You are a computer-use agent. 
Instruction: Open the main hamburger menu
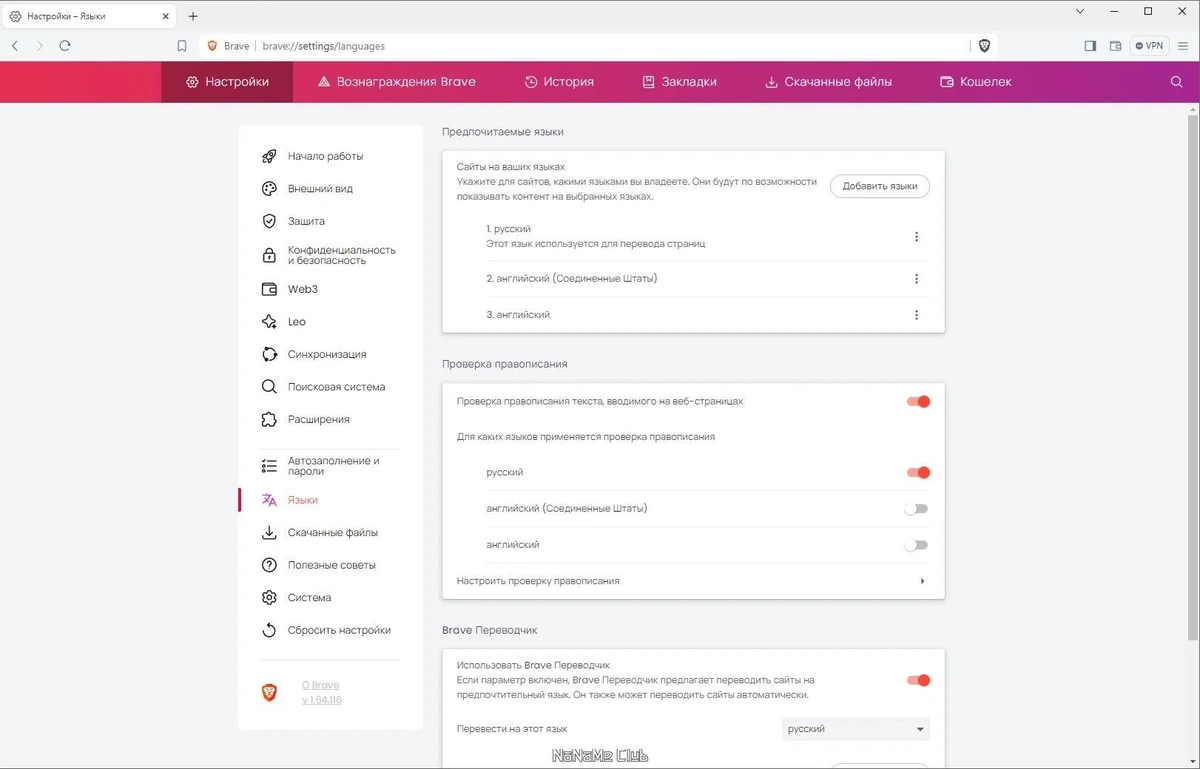coord(1184,46)
